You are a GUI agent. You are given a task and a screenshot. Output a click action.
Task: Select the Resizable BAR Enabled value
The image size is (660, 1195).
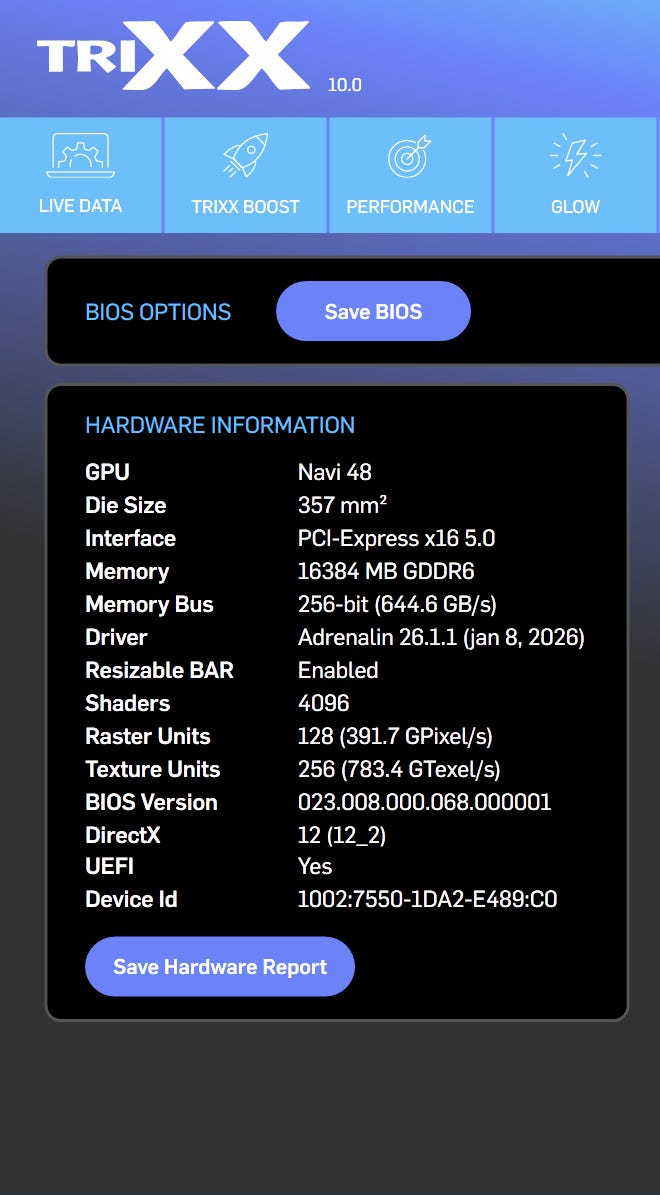click(338, 670)
